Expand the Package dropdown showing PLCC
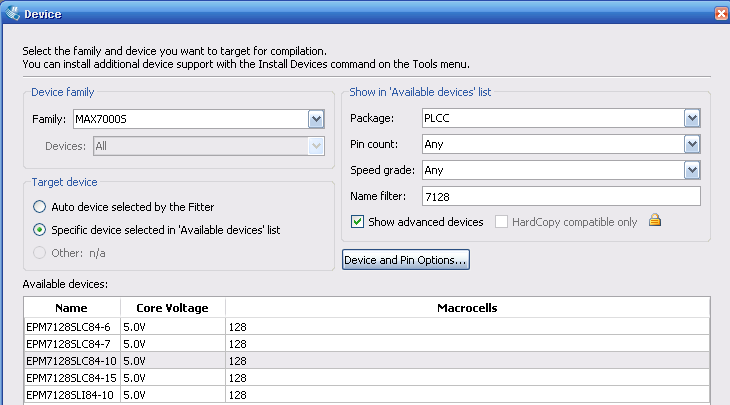The width and height of the screenshot is (730, 405). 692,118
